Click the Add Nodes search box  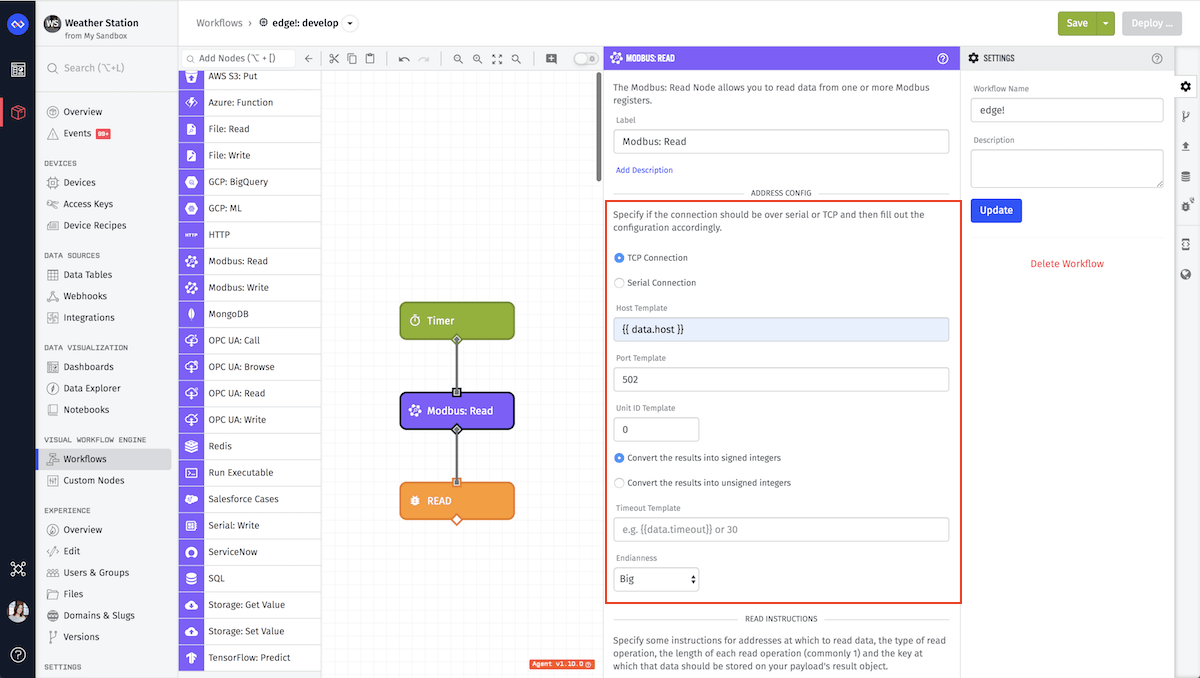tap(239, 59)
